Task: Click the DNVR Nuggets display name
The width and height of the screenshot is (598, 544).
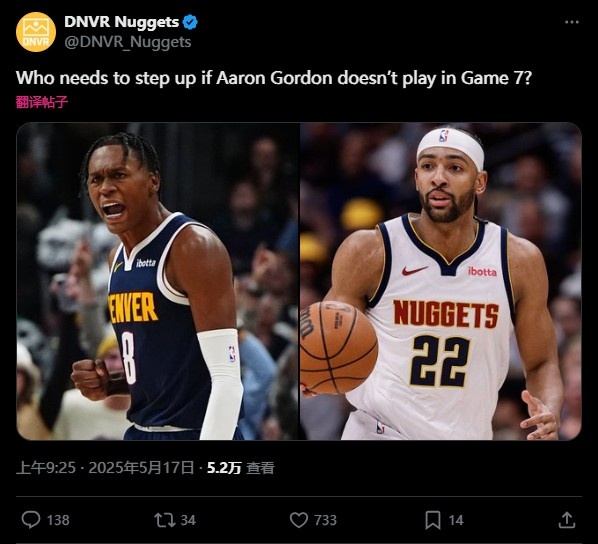Action: coord(122,22)
